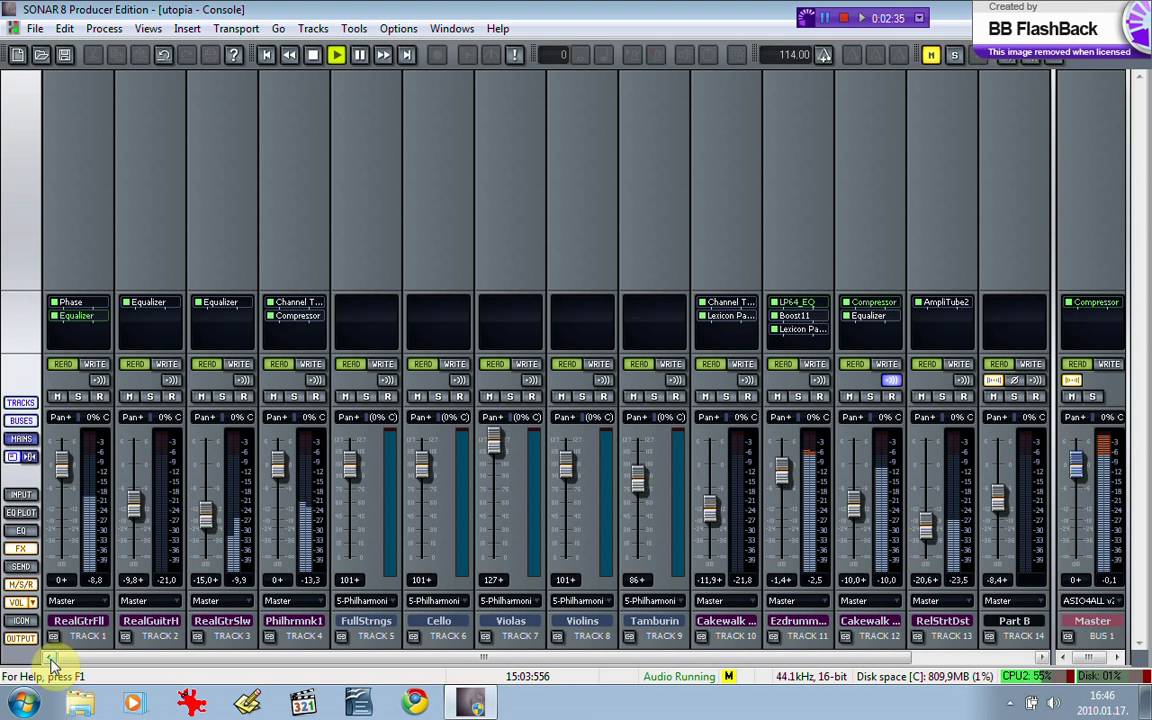Toggle TRACKS strips button in sidebar
The image size is (1152, 720).
pos(21,403)
